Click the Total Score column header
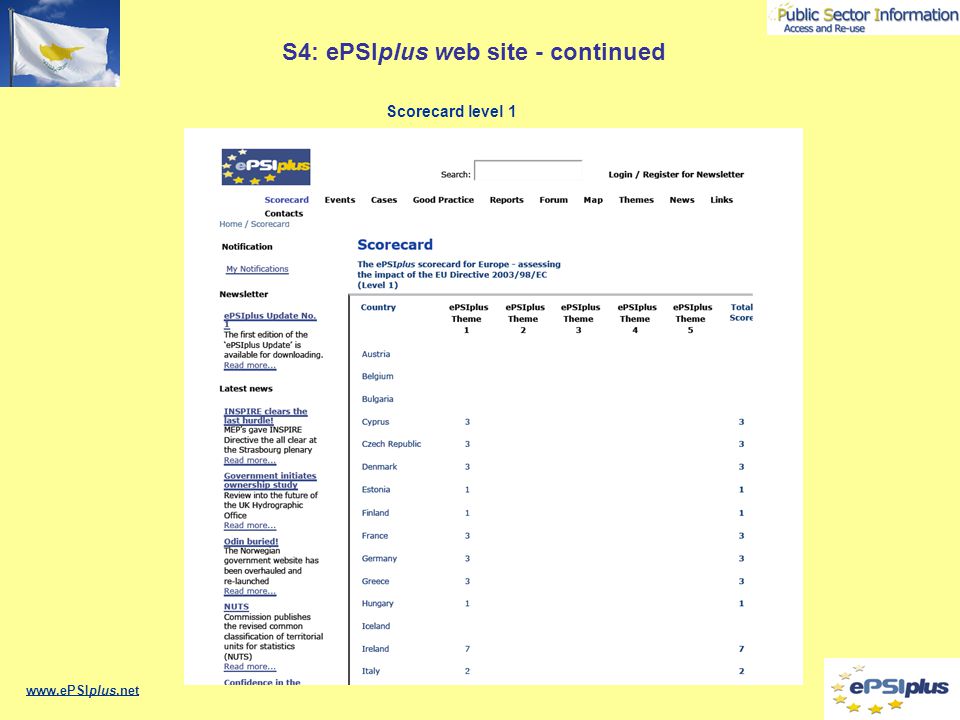 (741, 312)
